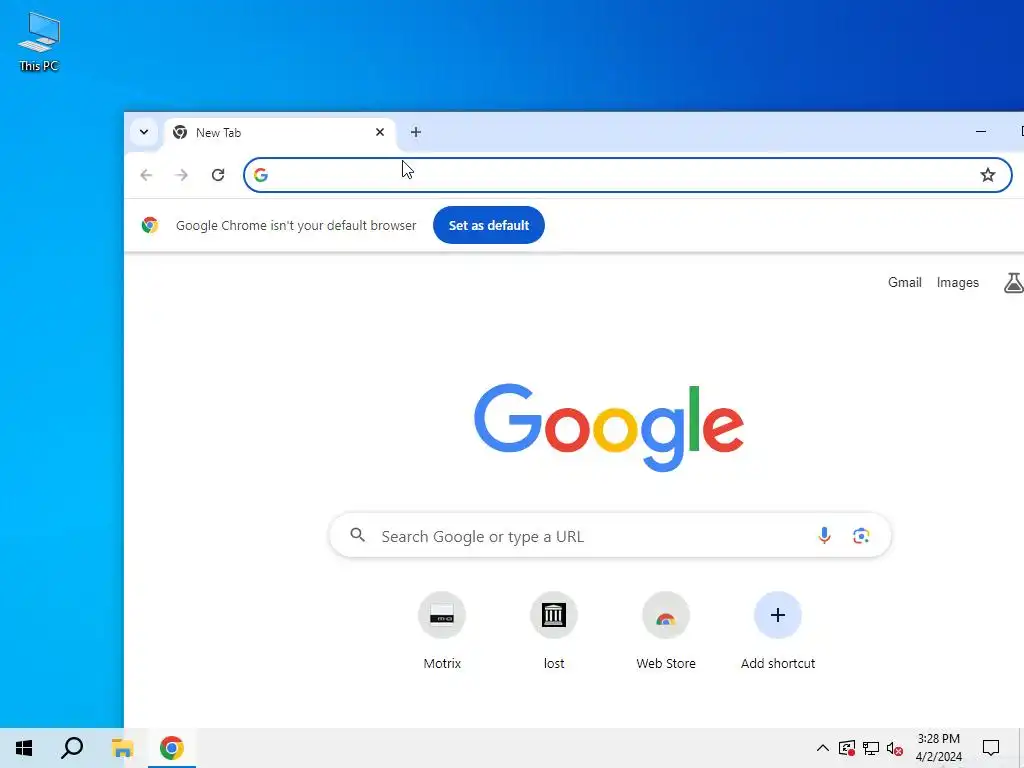Click the Chrome taskbar icon
1024x768 pixels.
tap(172, 748)
